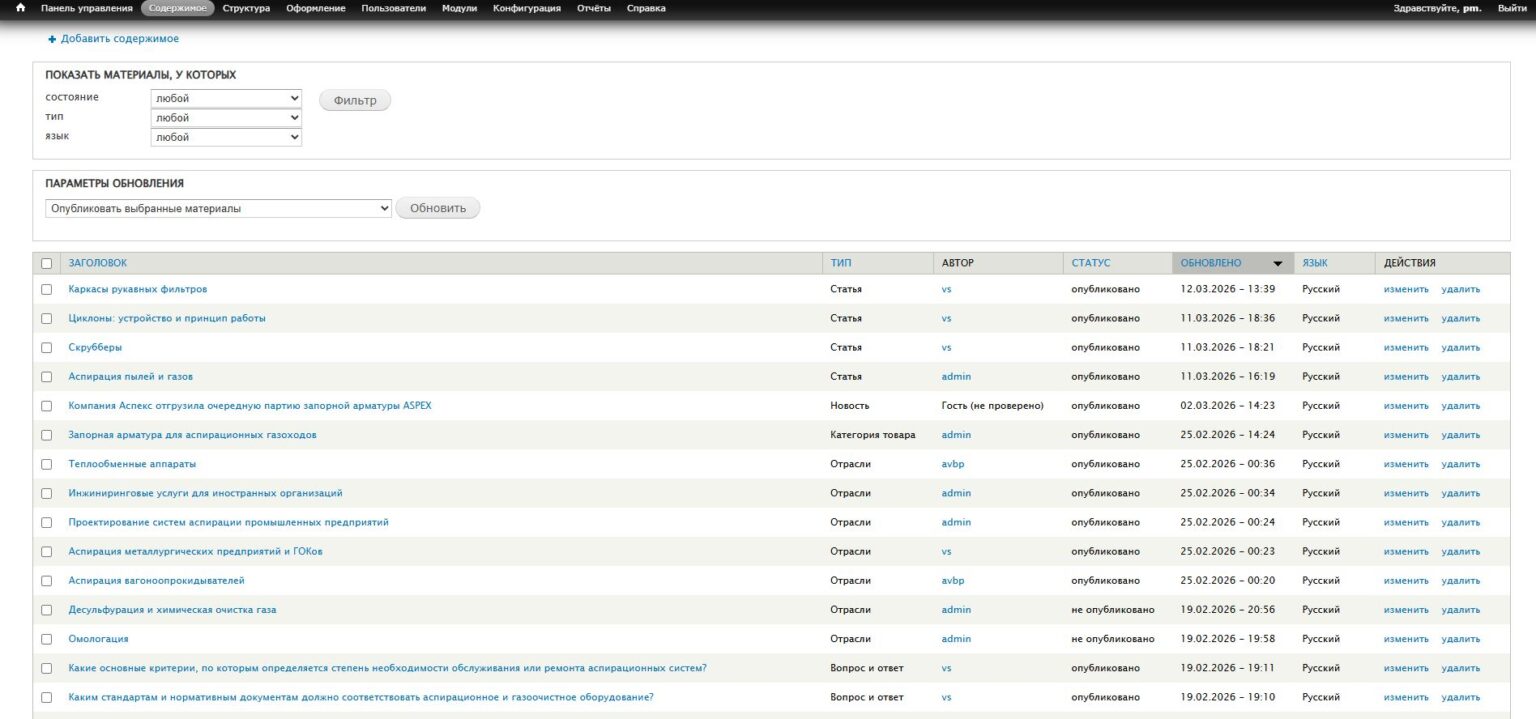Open the article Каркасы рукавных фильтров
The width and height of the screenshot is (1536, 719).
138,289
